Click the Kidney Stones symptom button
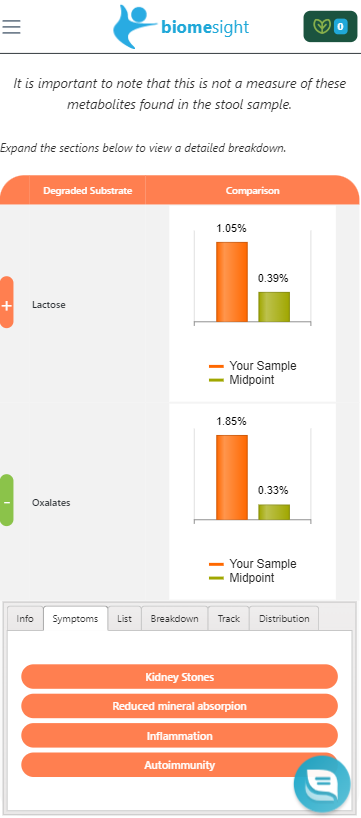 coord(179,677)
